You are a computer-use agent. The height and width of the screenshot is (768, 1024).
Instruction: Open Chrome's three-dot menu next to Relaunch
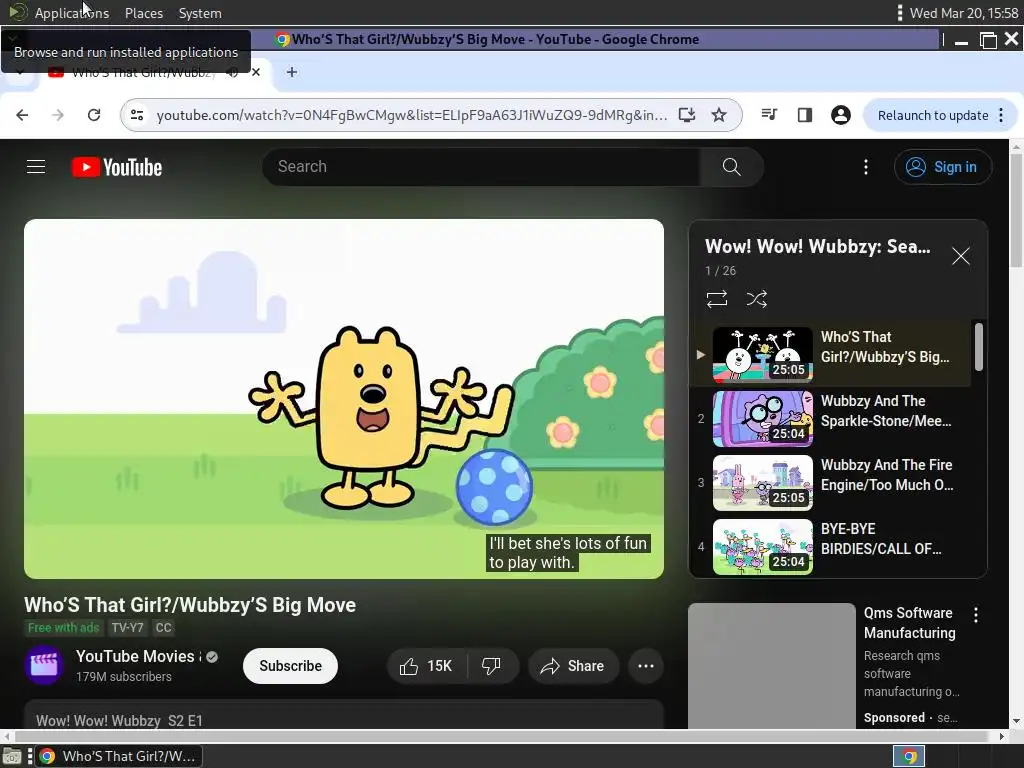point(1001,115)
